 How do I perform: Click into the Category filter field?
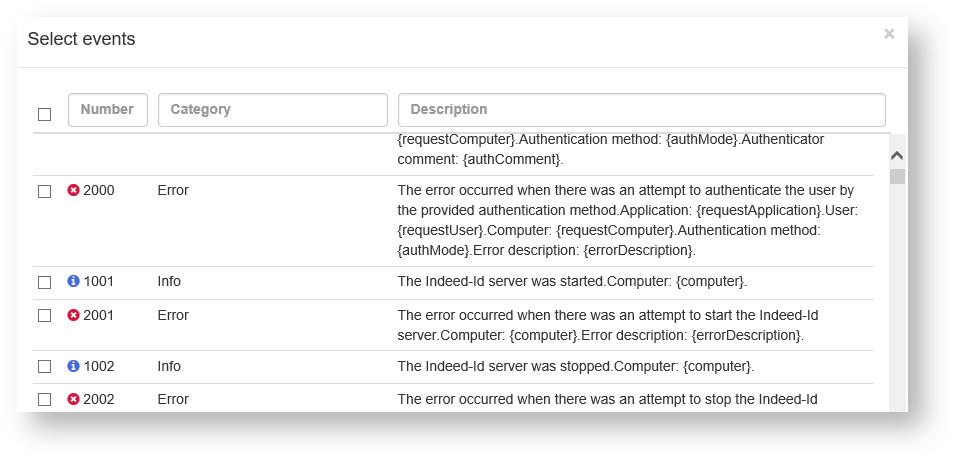coord(272,110)
